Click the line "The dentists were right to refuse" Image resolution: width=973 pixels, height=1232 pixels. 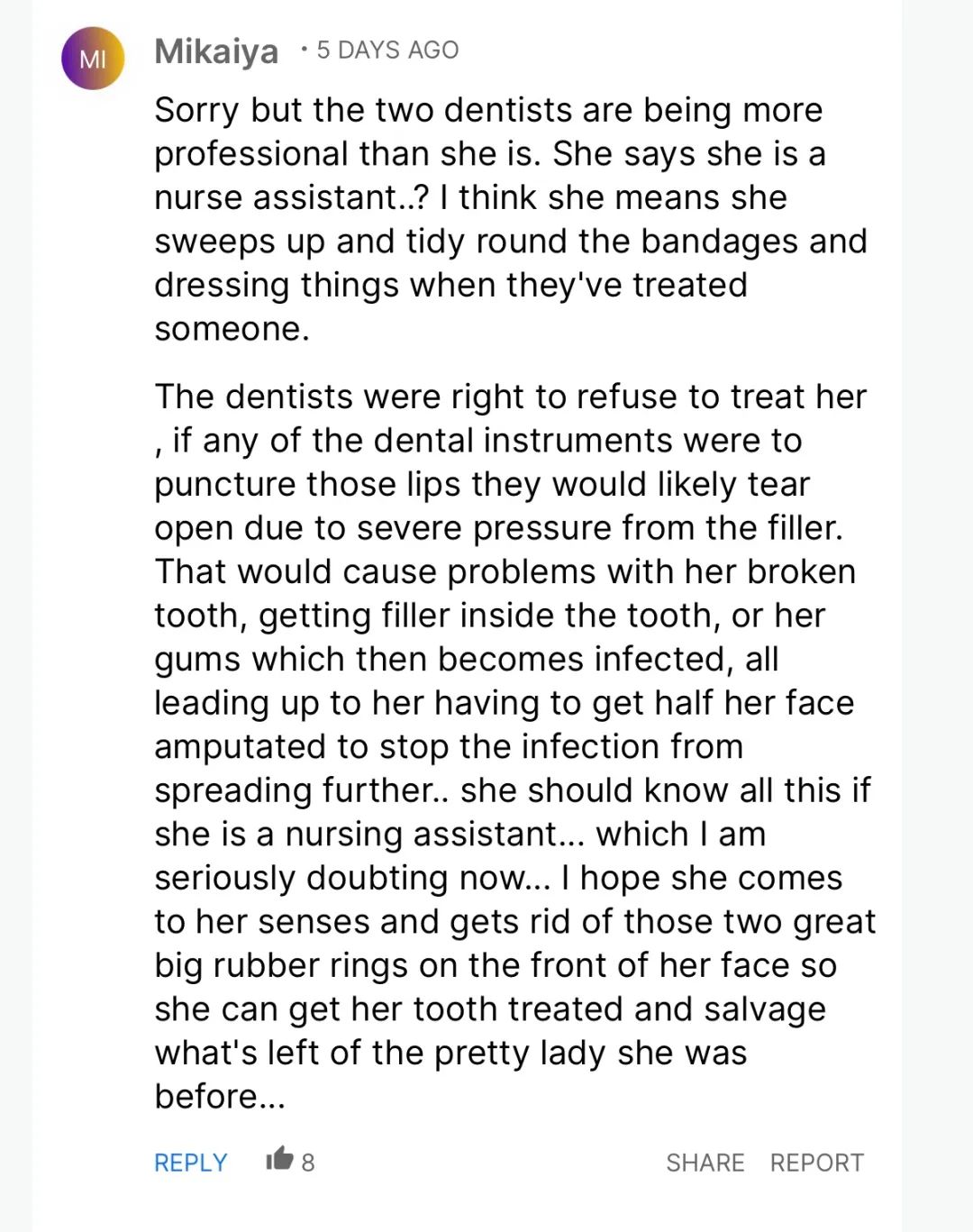pyautogui.click(x=511, y=397)
